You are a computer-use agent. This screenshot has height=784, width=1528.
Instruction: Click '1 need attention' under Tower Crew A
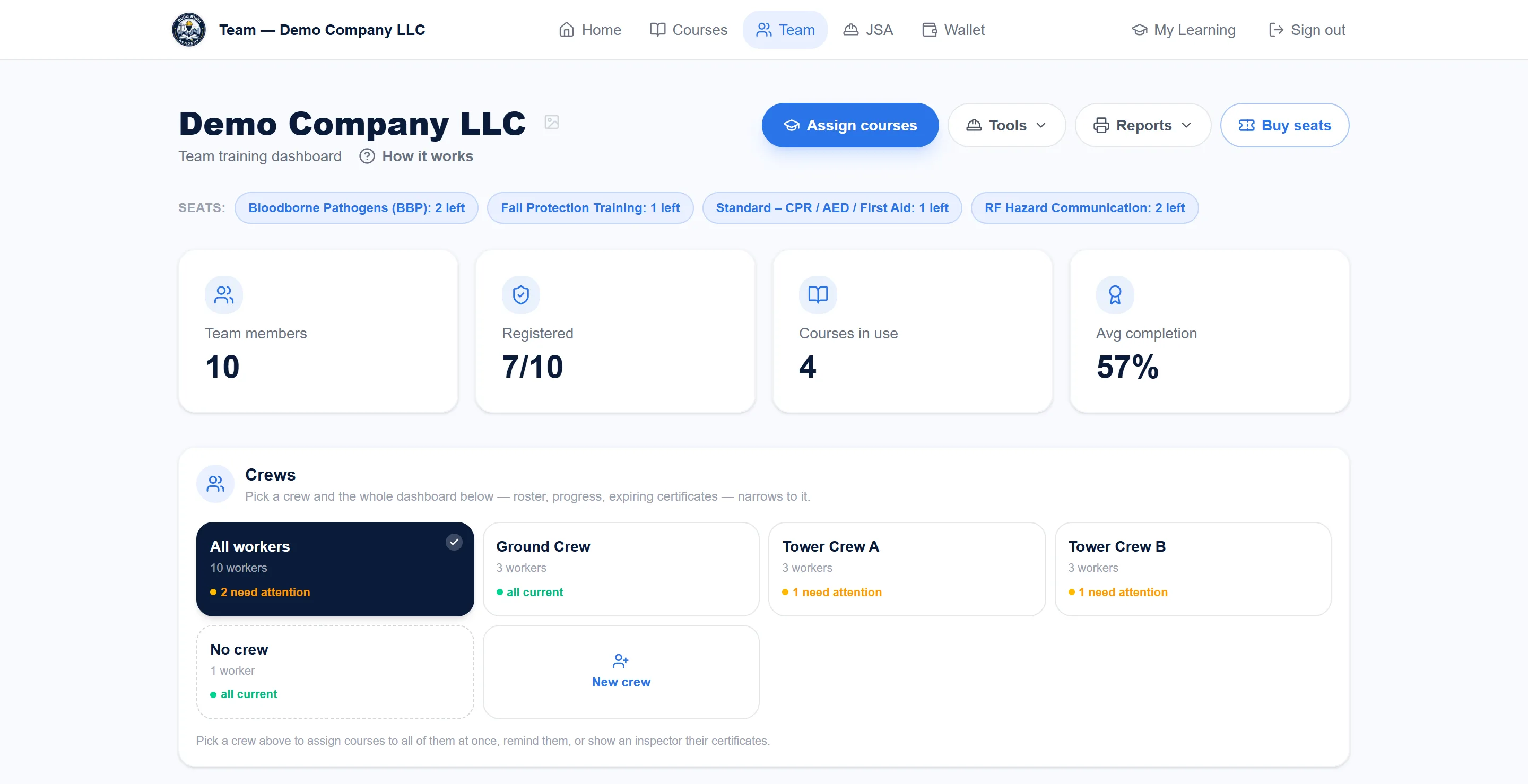pyautogui.click(x=837, y=592)
